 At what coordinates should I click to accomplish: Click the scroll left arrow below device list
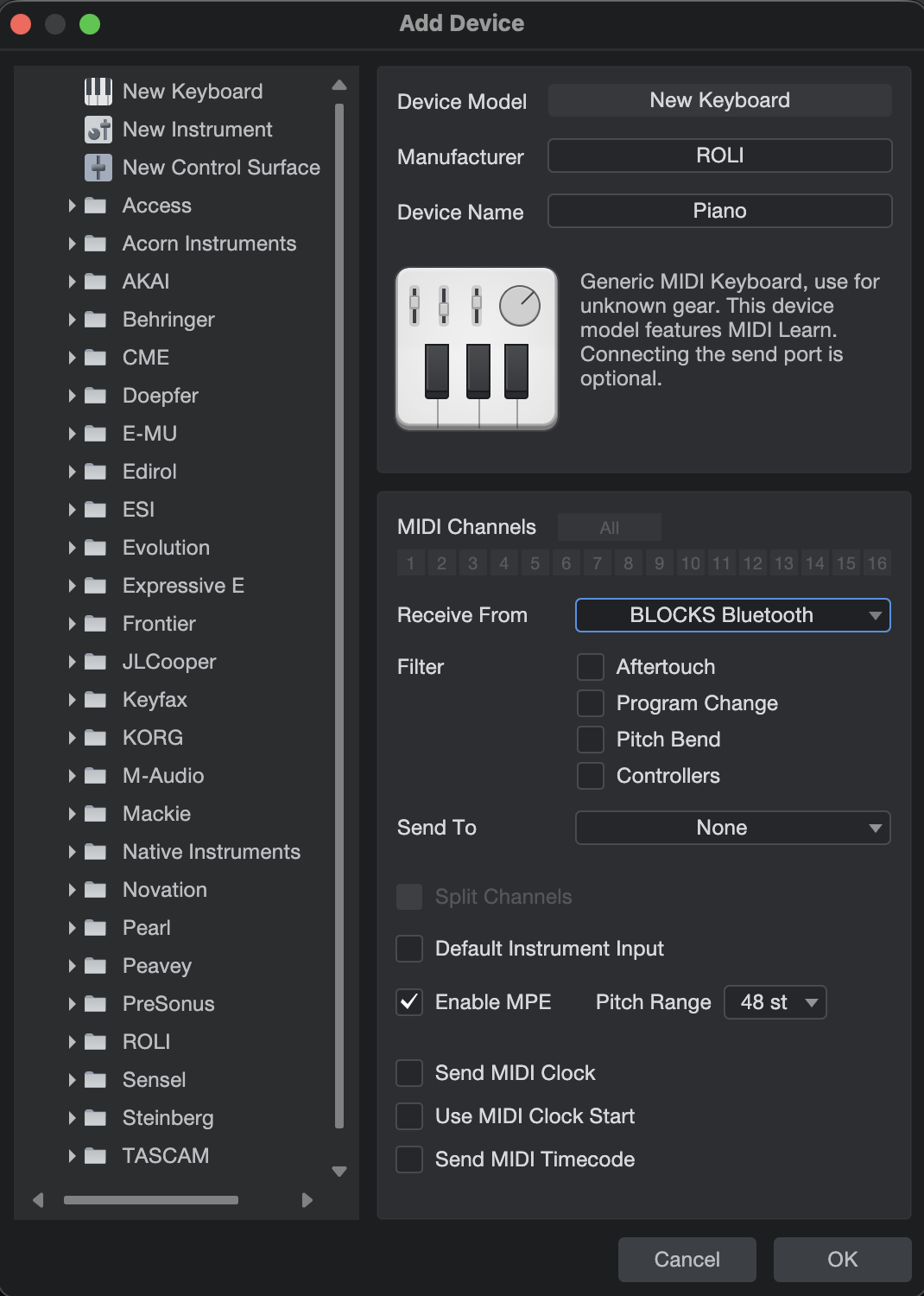[x=38, y=1200]
